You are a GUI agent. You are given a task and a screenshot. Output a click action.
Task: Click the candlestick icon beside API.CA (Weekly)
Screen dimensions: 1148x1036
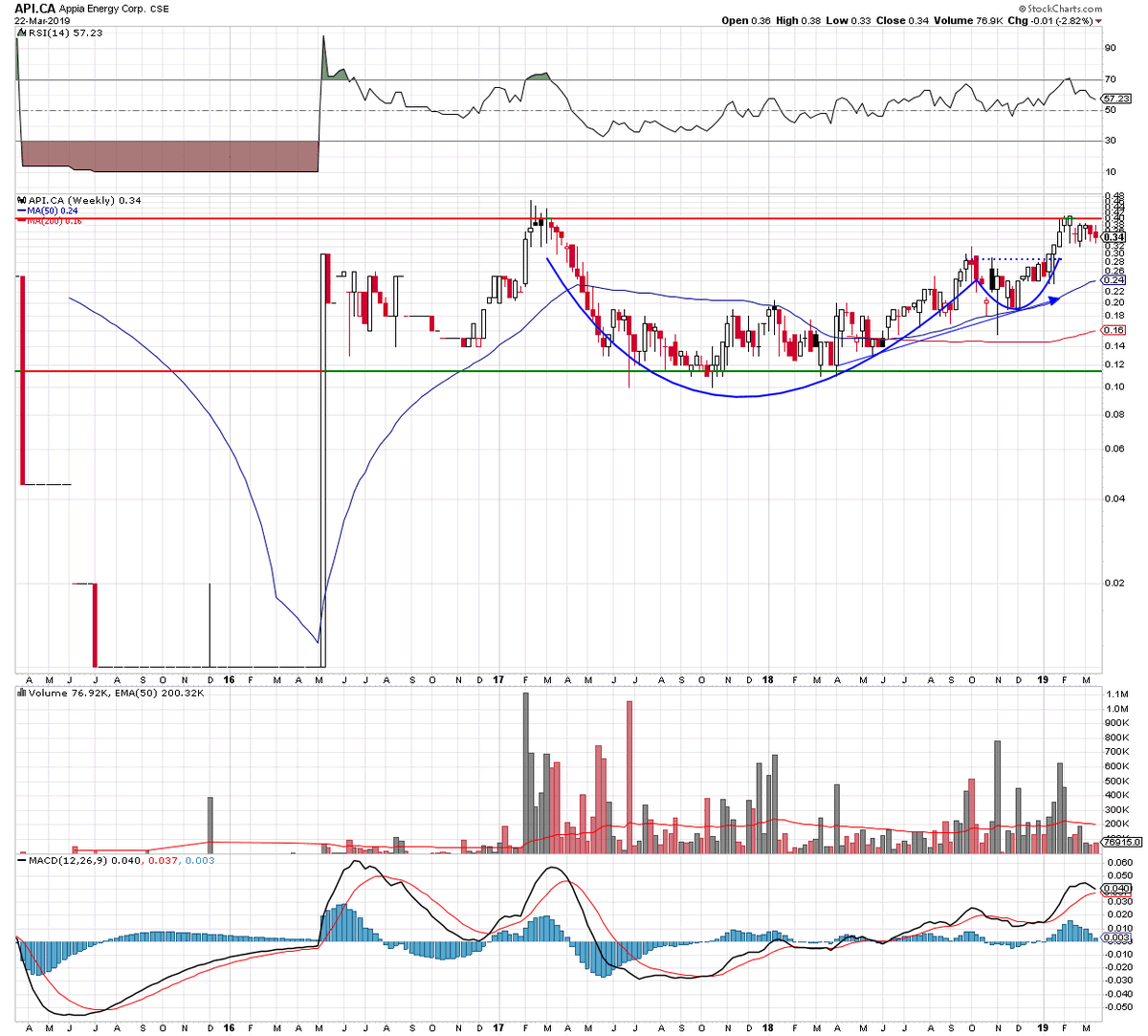[x=21, y=201]
